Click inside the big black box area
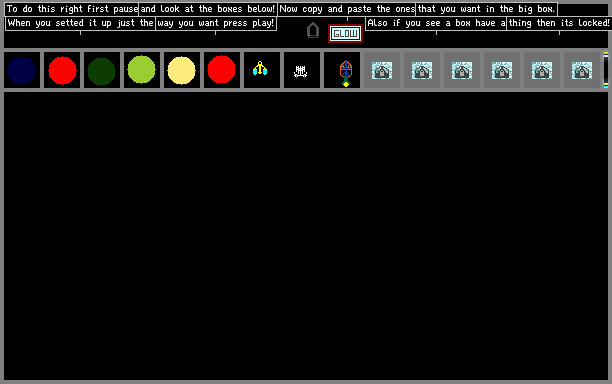 pos(306,236)
